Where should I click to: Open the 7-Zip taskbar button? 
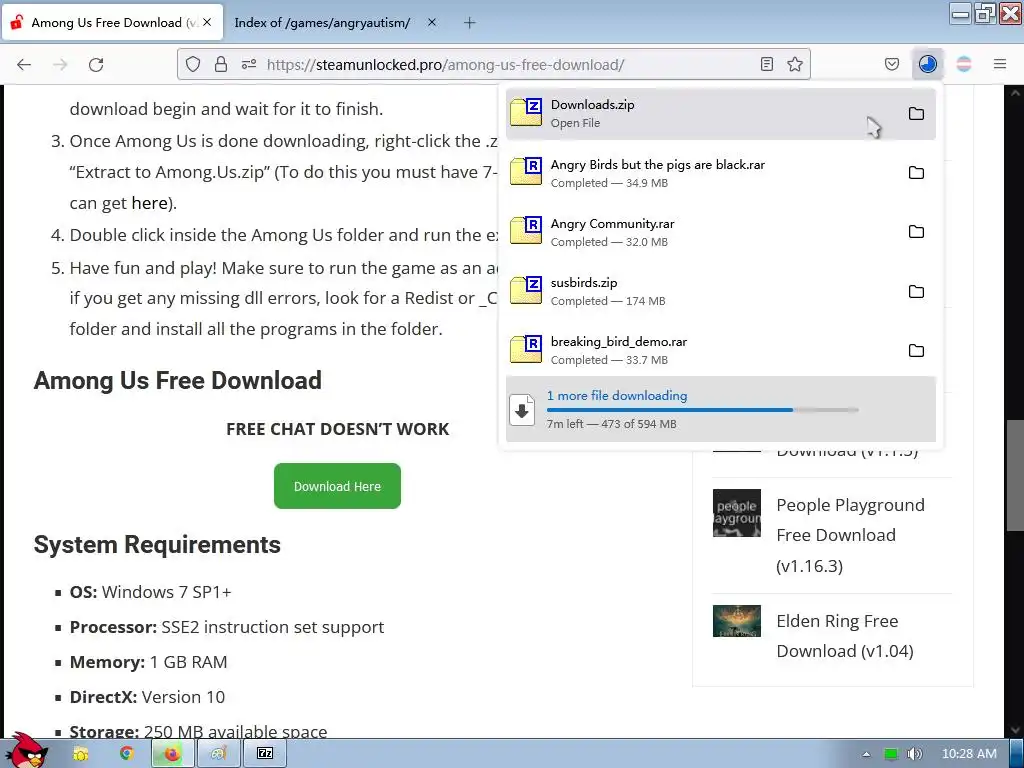click(x=265, y=754)
